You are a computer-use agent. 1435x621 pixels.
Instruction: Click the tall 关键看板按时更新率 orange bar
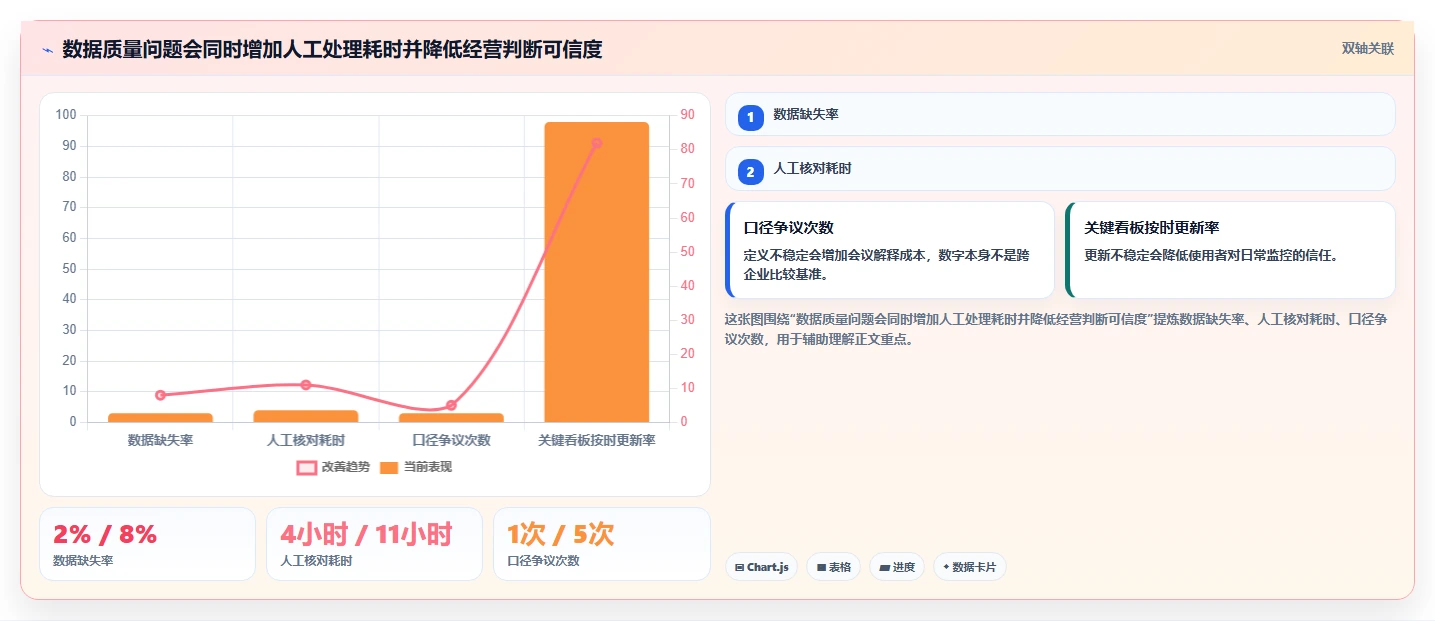(x=597, y=272)
